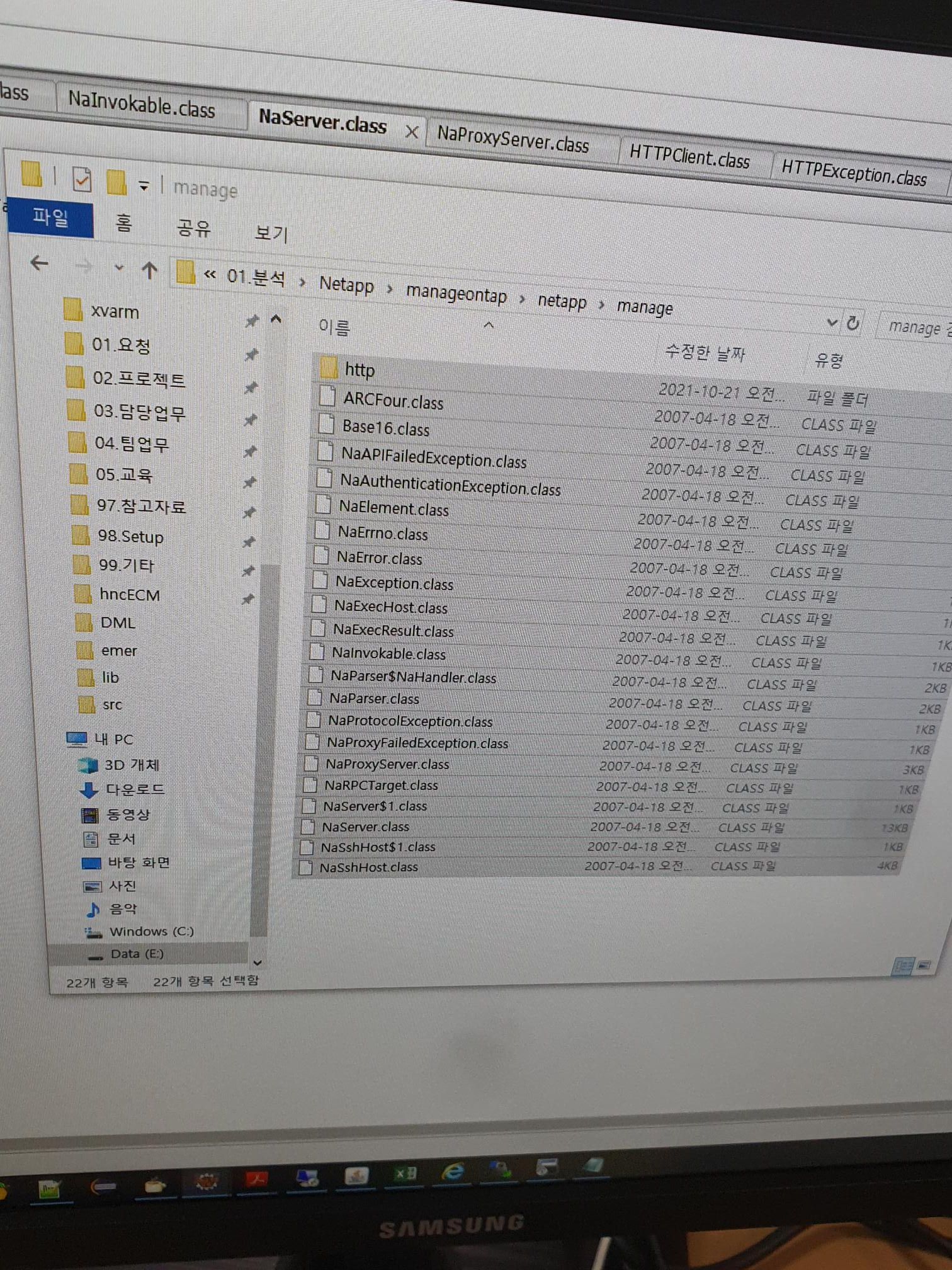Open the 공유 ribbon tab
This screenshot has width=952, height=1270.
tap(193, 227)
